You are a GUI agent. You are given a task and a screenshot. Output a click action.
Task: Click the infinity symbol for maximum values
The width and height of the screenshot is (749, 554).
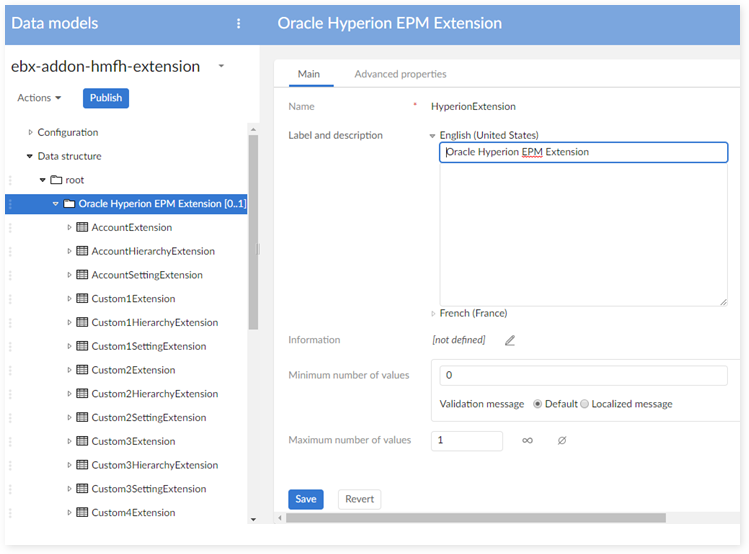point(527,440)
